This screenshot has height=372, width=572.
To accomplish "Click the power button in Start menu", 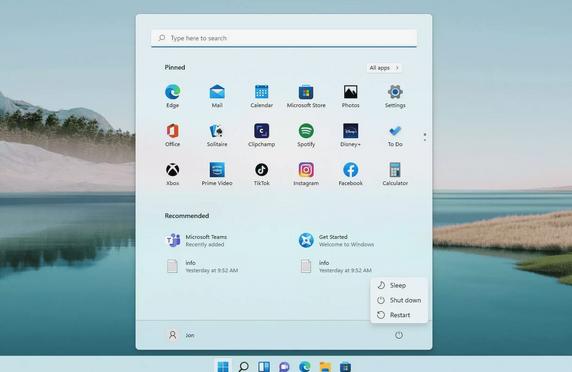I will pos(399,335).
